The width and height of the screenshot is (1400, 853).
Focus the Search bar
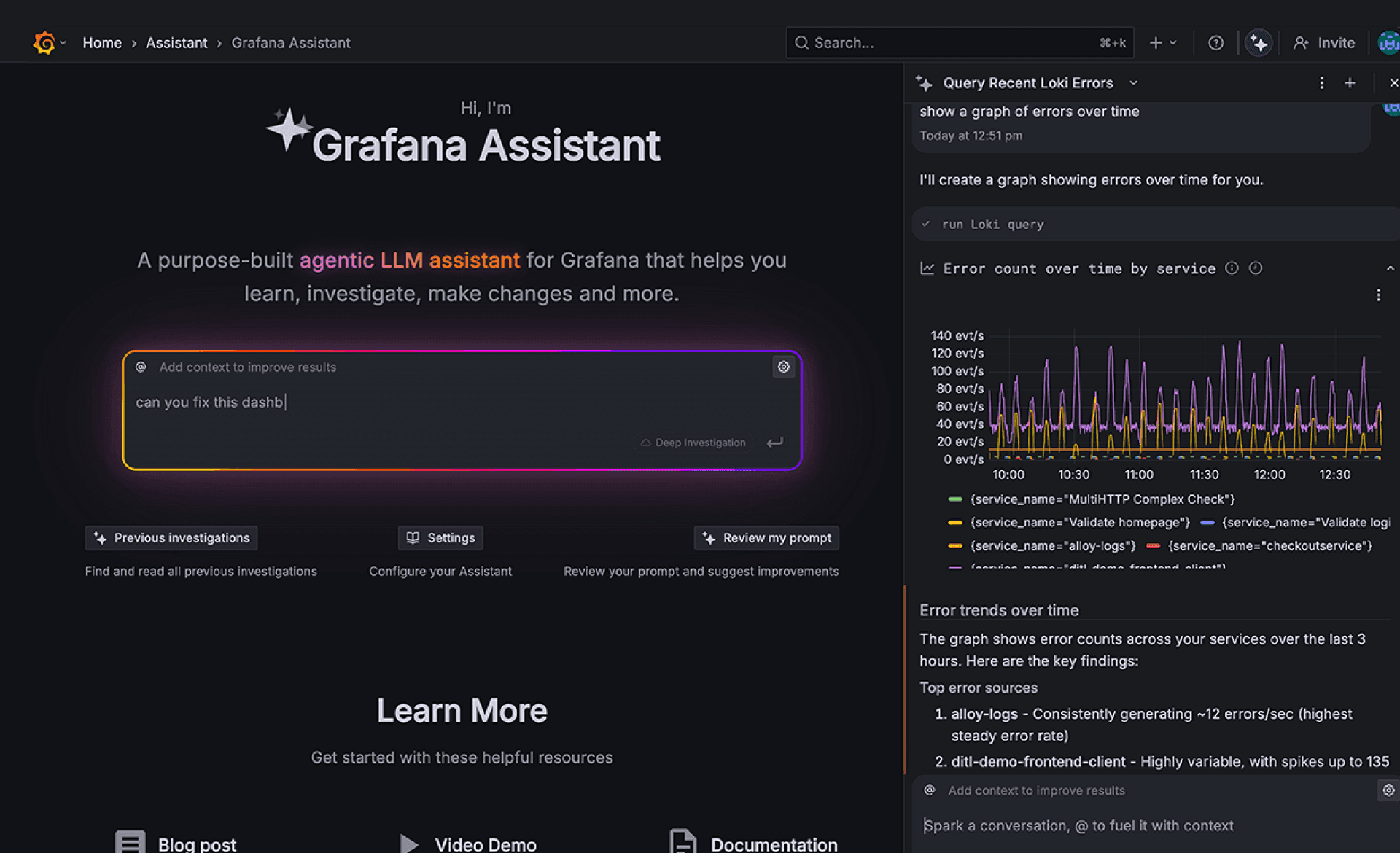(960, 43)
